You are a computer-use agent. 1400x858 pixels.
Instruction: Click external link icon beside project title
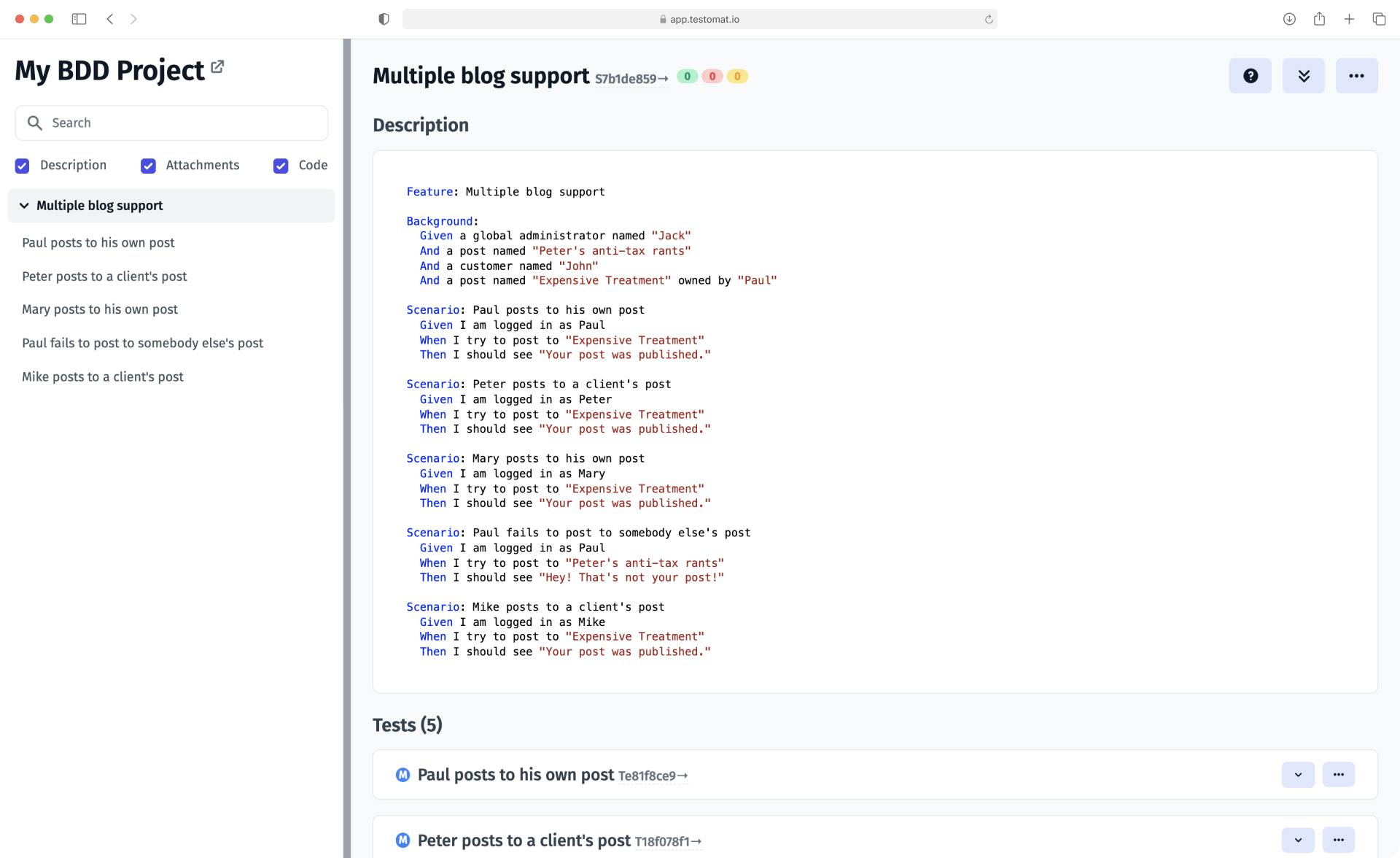pyautogui.click(x=217, y=67)
